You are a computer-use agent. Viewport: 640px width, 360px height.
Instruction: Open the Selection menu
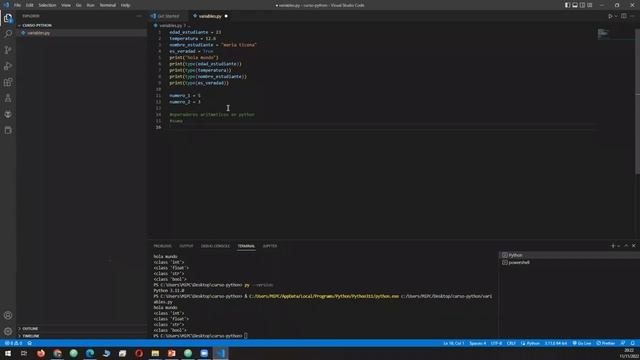(x=47, y=5)
